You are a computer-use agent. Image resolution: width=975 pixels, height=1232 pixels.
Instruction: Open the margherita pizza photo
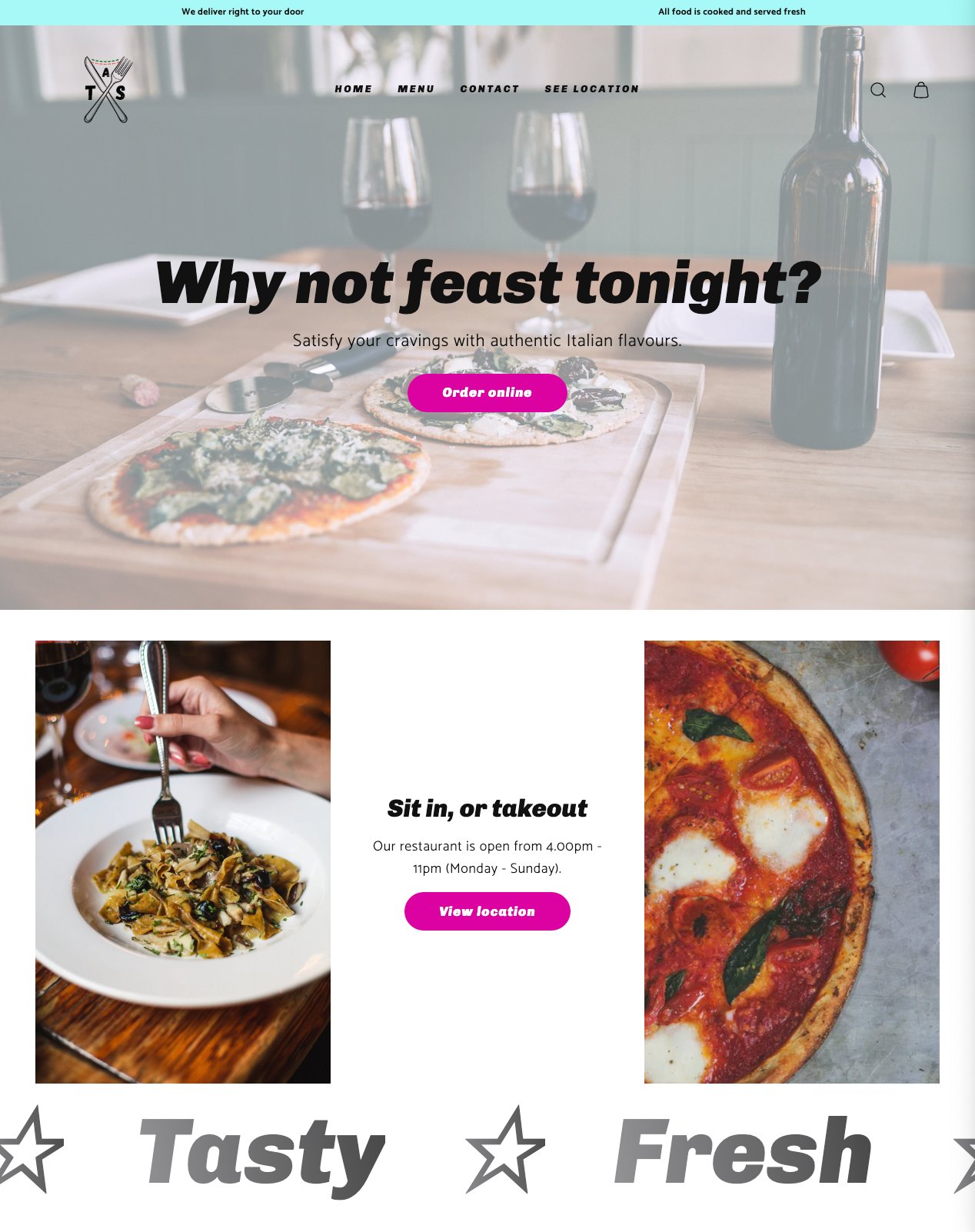tap(792, 862)
